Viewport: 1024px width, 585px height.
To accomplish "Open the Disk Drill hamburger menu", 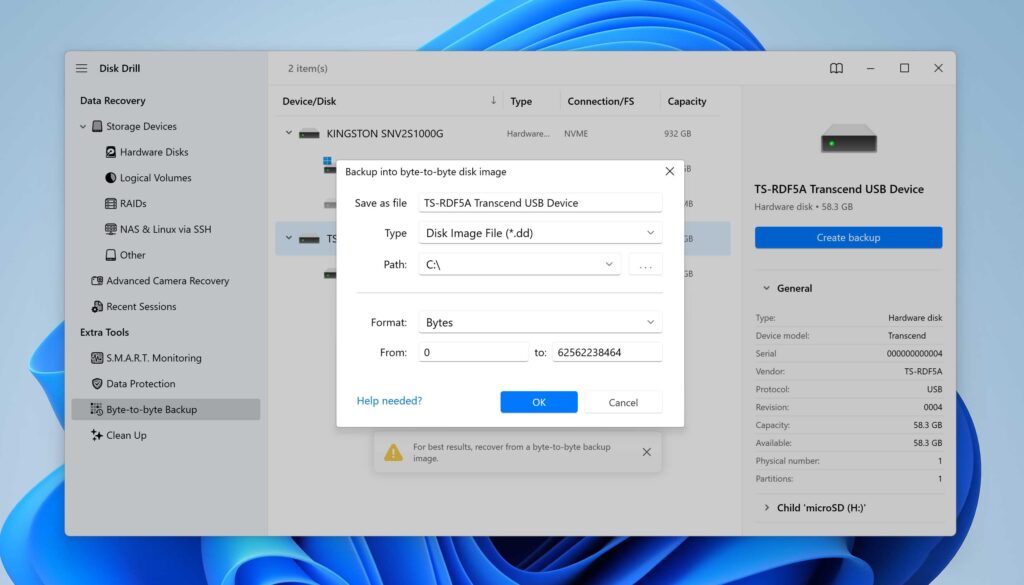I will click(81, 68).
